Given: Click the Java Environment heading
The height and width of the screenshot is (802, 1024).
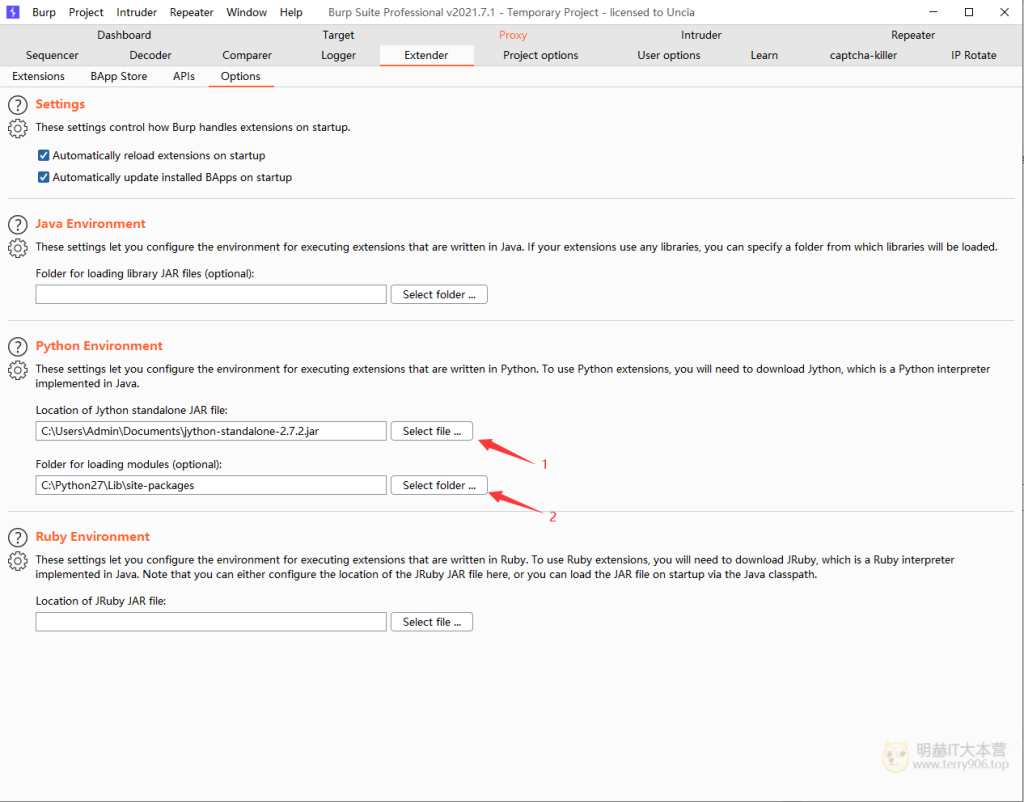Looking at the screenshot, I should [x=91, y=224].
